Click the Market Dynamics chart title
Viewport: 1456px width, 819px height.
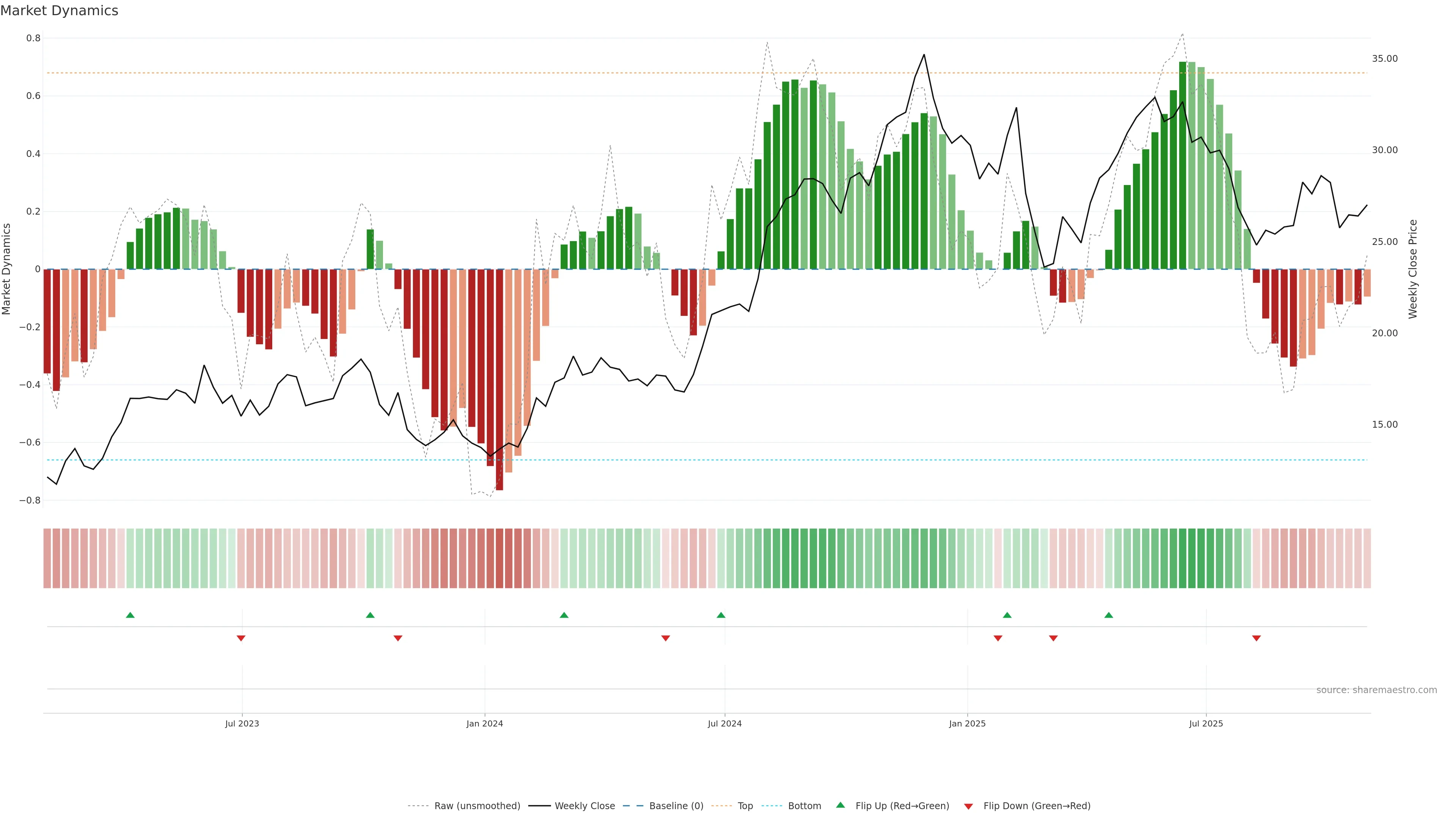[60, 11]
